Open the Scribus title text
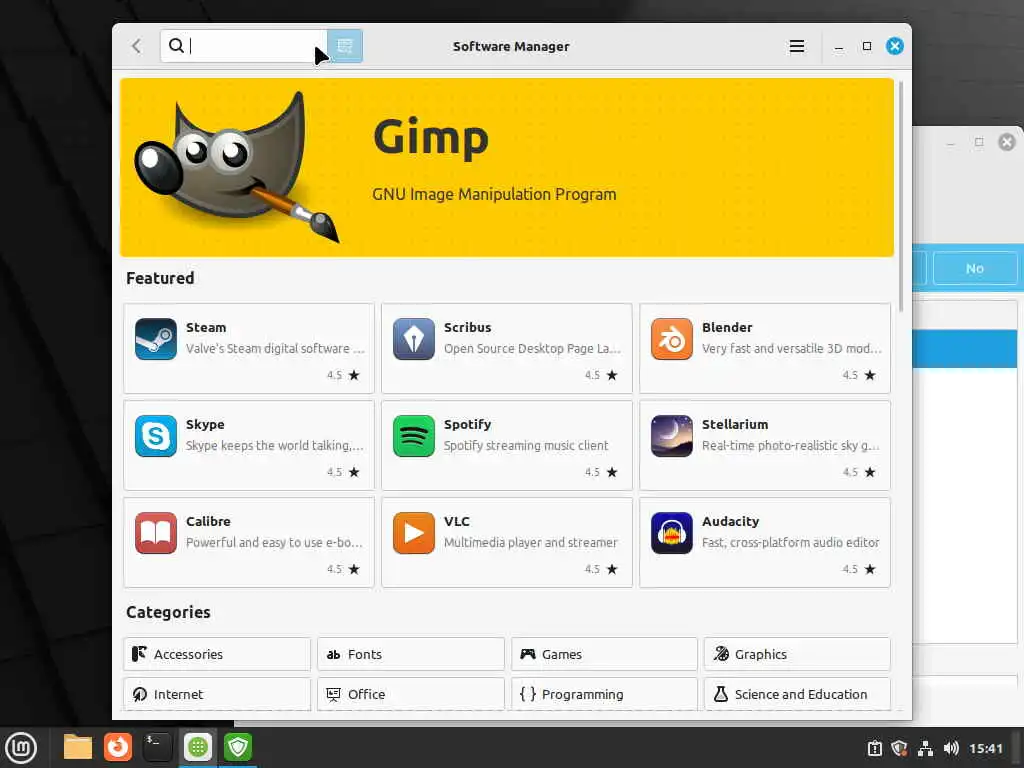 (x=468, y=327)
